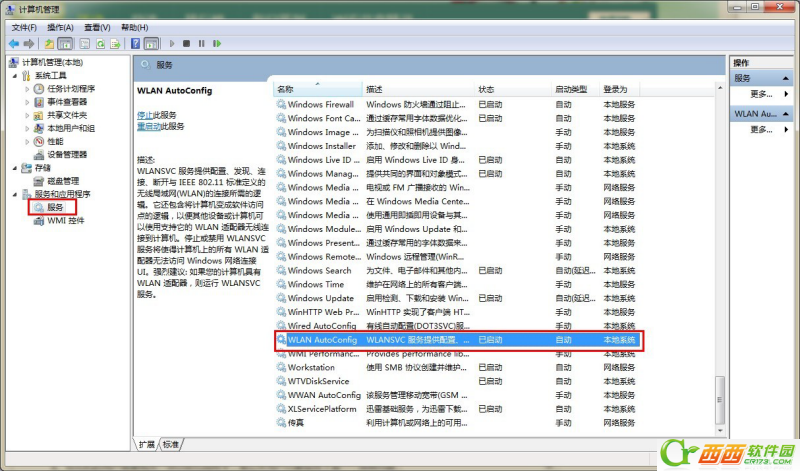Click the 事件查看器 icon in tree

point(39,102)
